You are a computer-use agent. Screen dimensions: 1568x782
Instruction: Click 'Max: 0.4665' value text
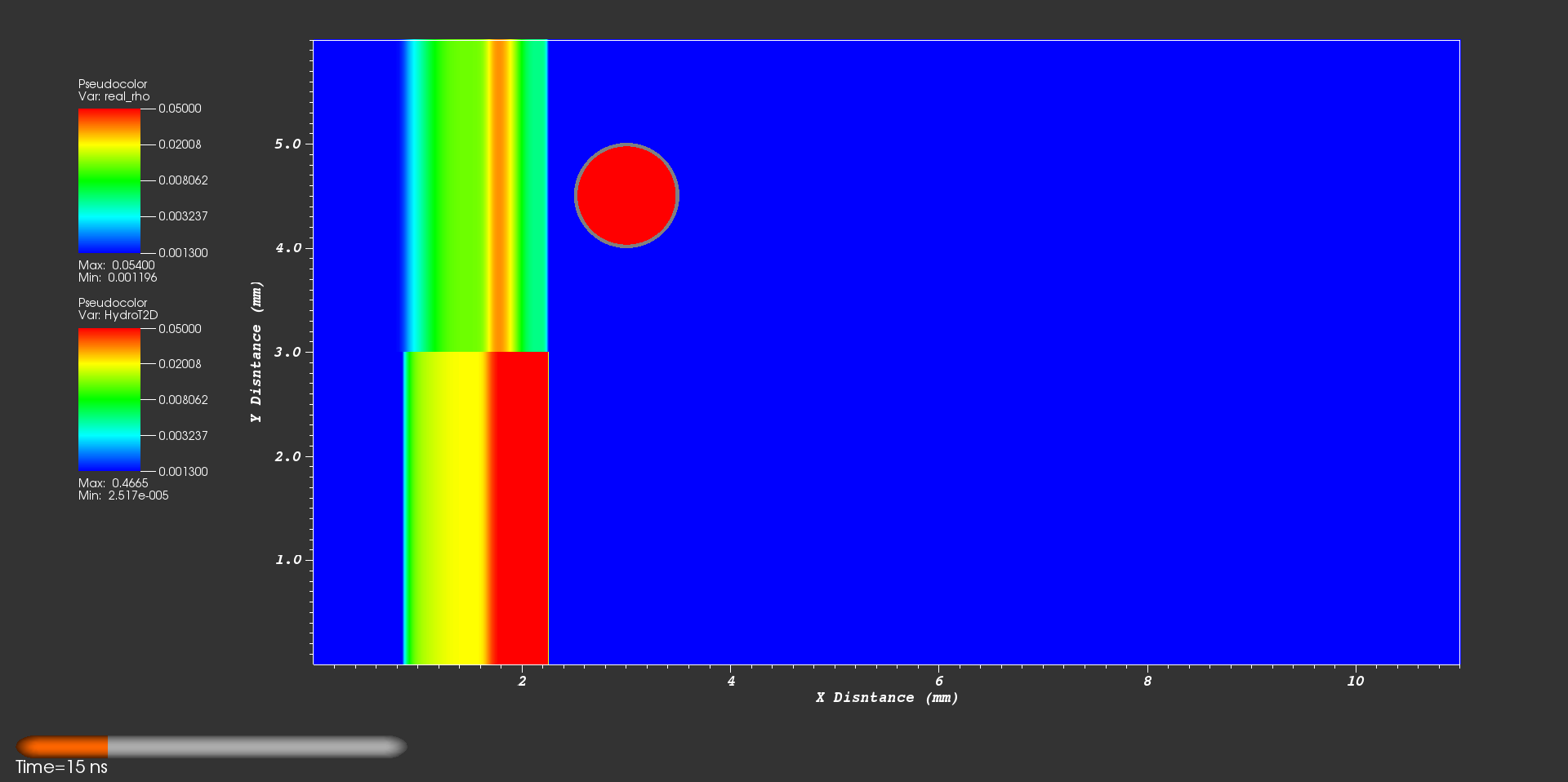coord(114,483)
